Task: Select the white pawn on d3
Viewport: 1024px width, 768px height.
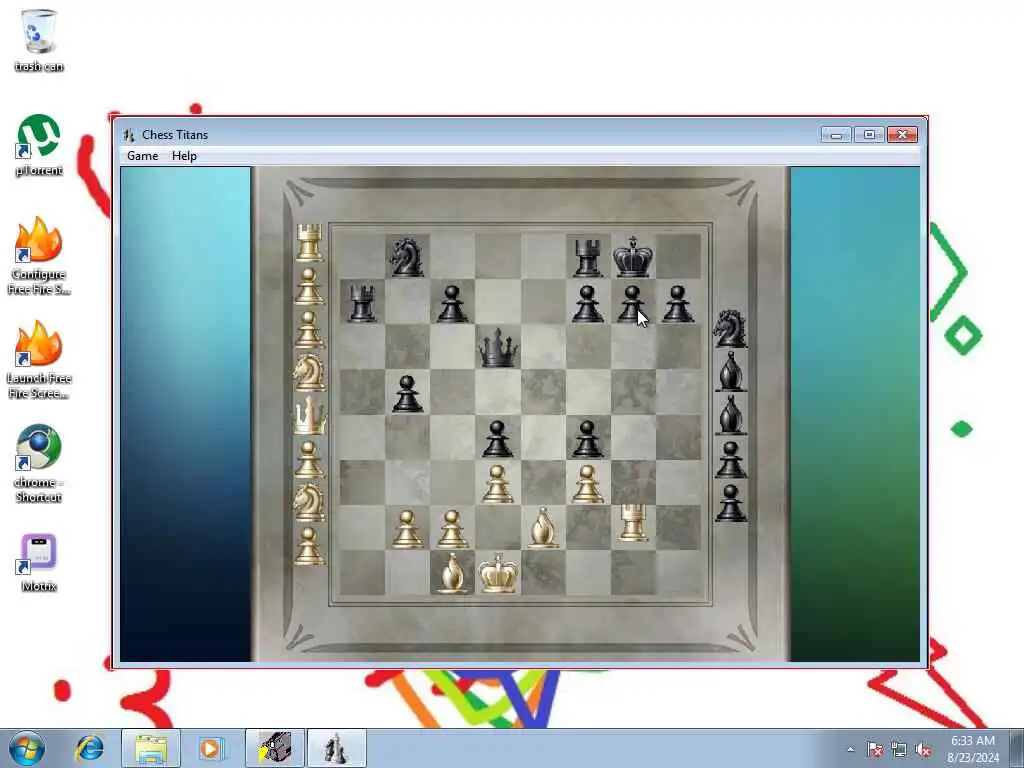Action: coord(497,484)
